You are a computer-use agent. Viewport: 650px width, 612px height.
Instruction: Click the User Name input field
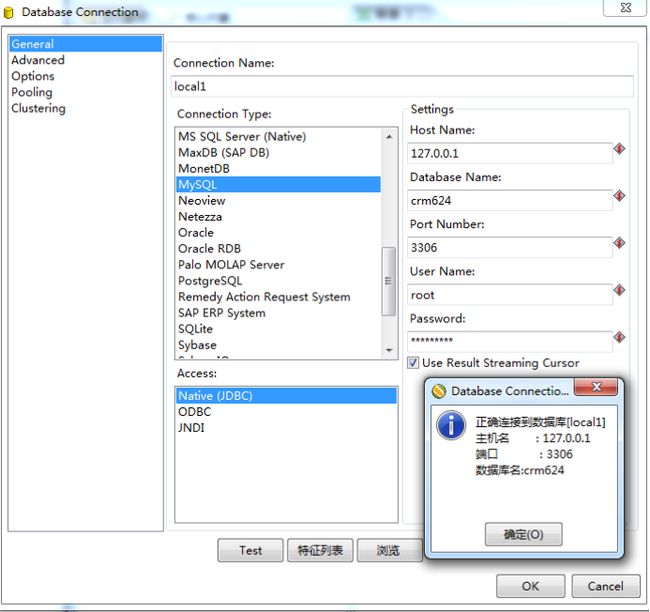pyautogui.click(x=510, y=295)
